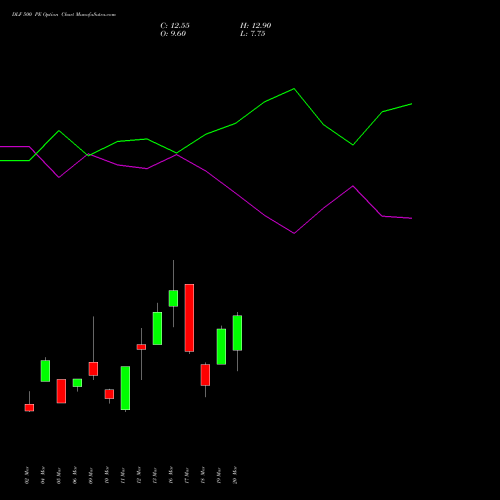Click the '20 Mar' date axis label
This screenshot has height=500, width=500.
[235, 475]
